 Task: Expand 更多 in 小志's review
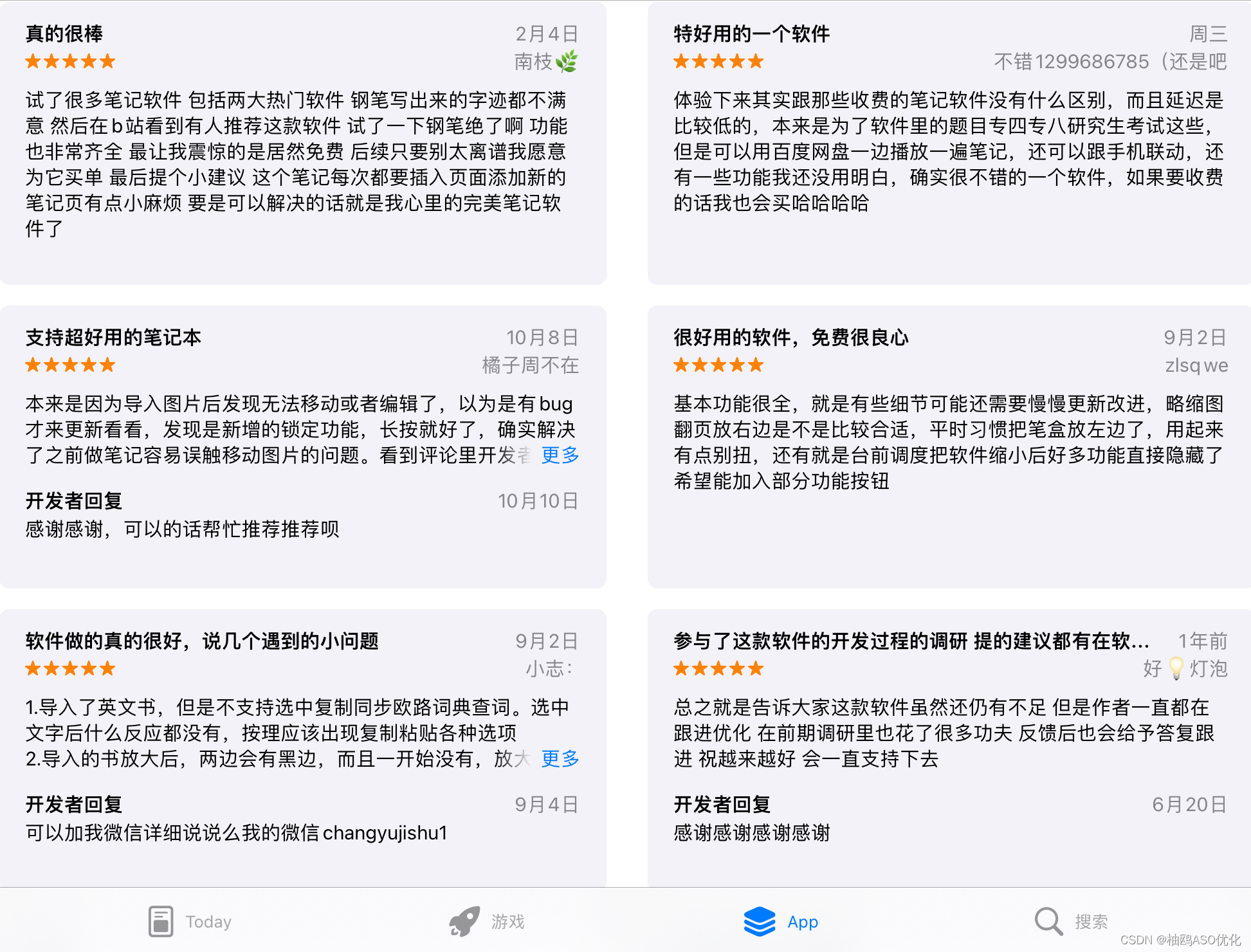pos(560,758)
